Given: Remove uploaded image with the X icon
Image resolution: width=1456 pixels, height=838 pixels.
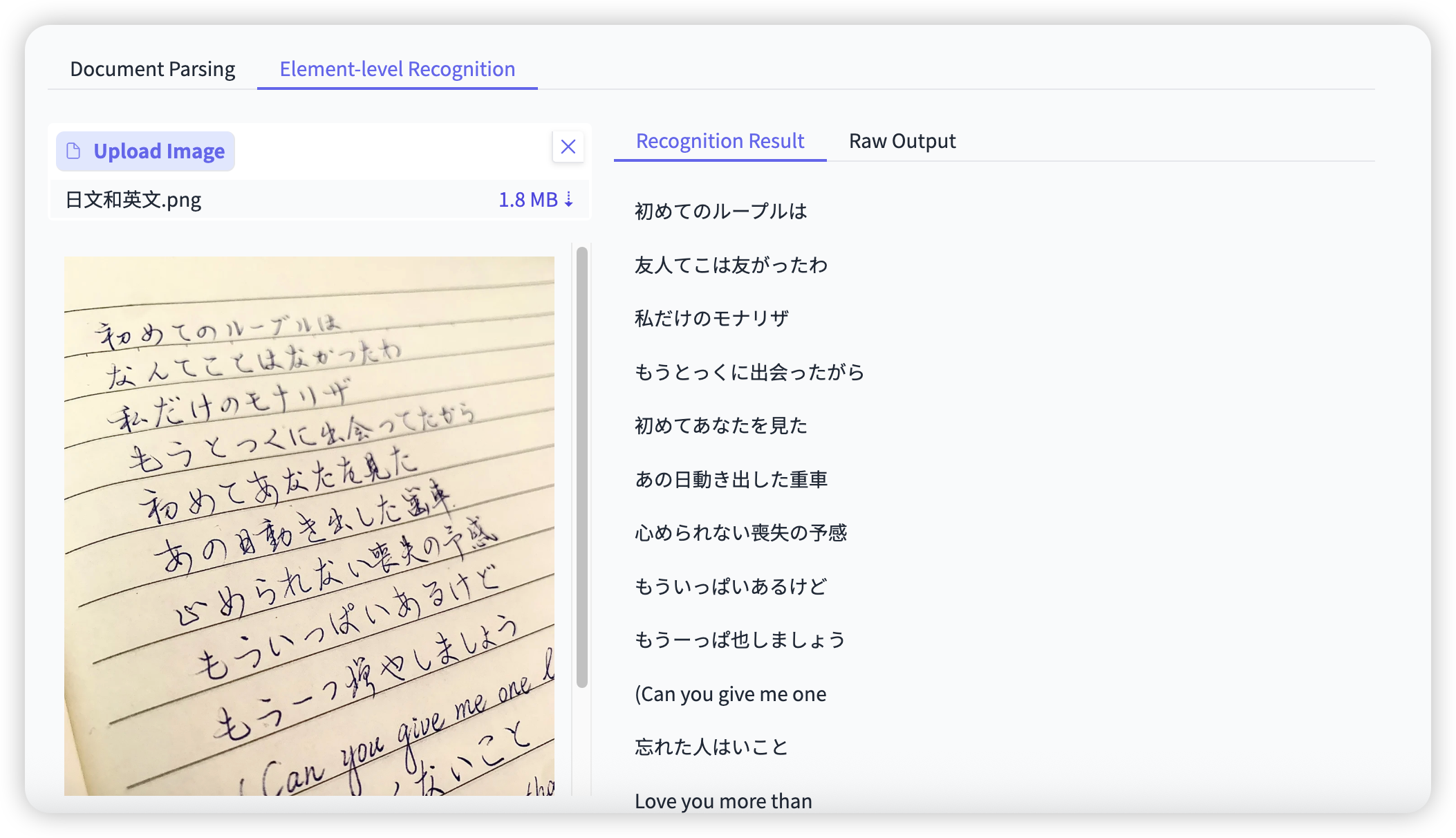Looking at the screenshot, I should pyautogui.click(x=568, y=147).
